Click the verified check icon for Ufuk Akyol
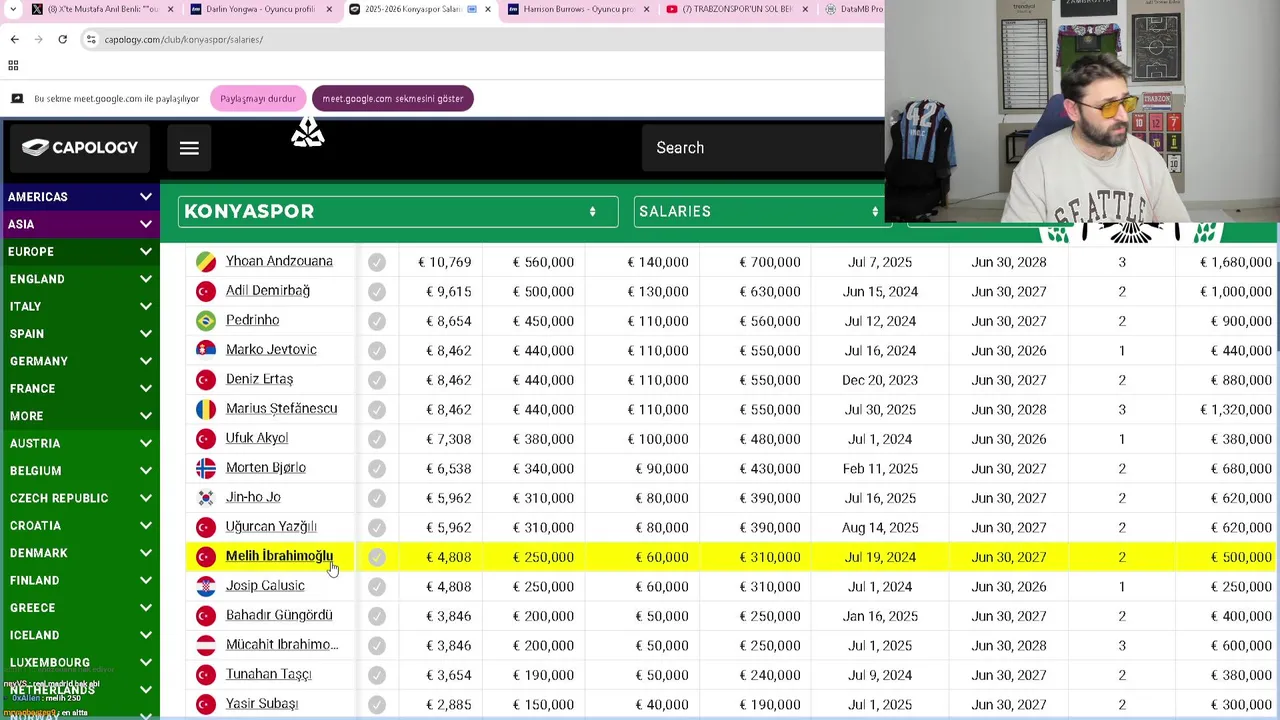This screenshot has width=1280, height=720. [x=377, y=439]
